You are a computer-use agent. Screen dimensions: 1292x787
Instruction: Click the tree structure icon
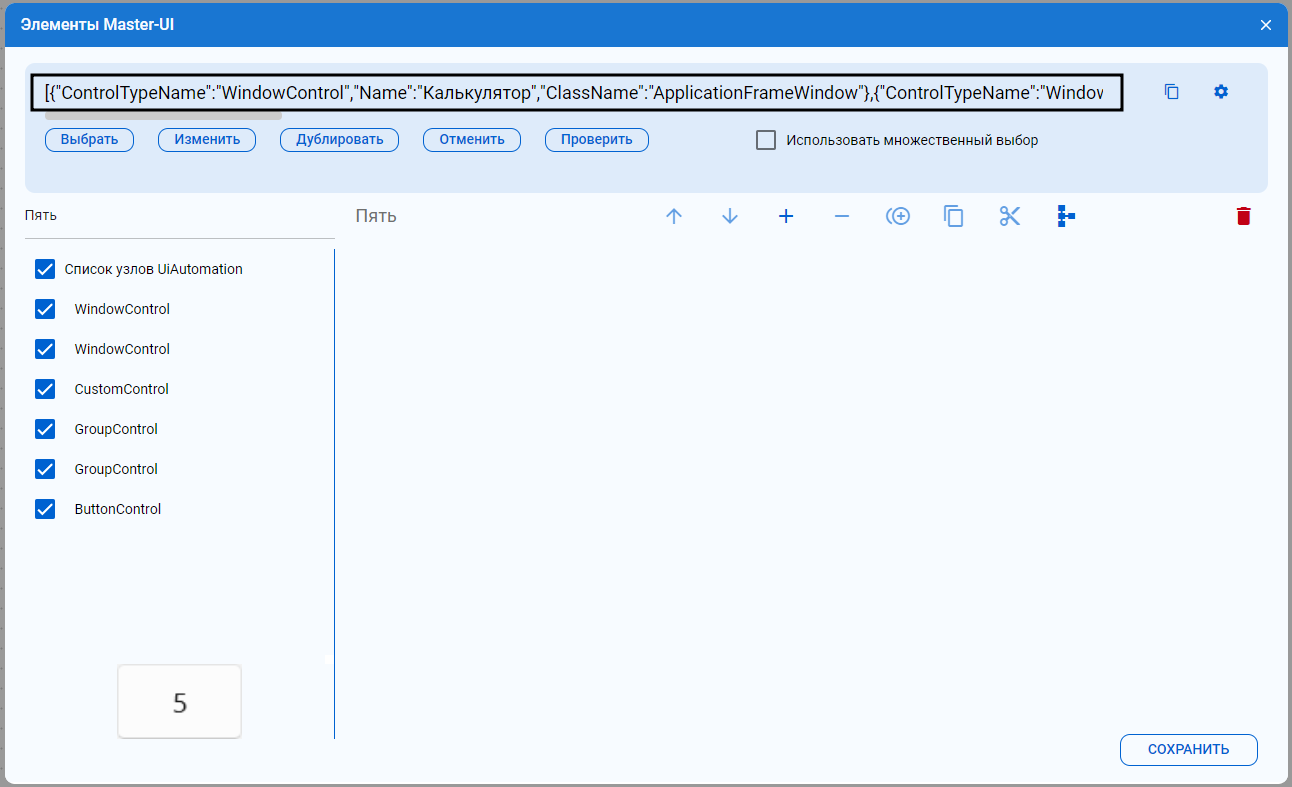(1066, 216)
